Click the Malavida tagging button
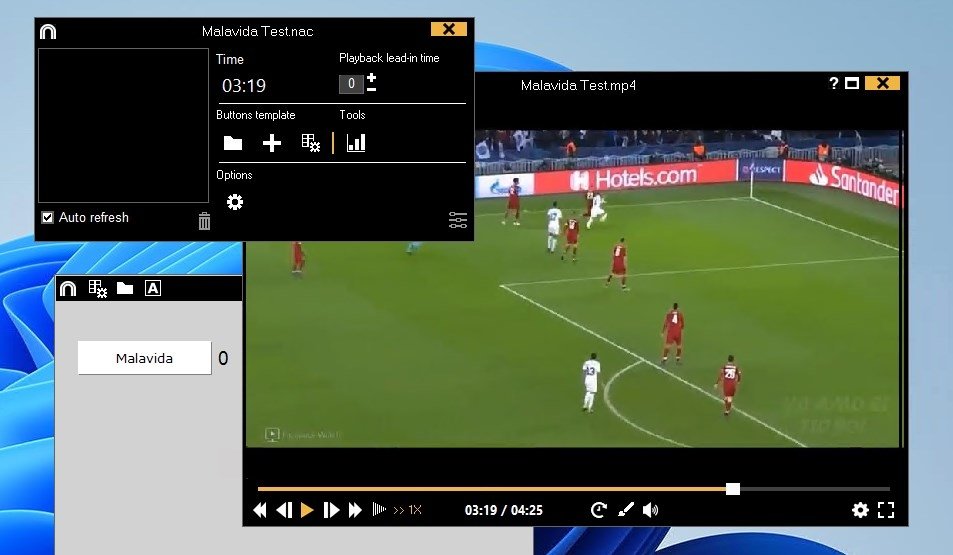 tap(145, 358)
